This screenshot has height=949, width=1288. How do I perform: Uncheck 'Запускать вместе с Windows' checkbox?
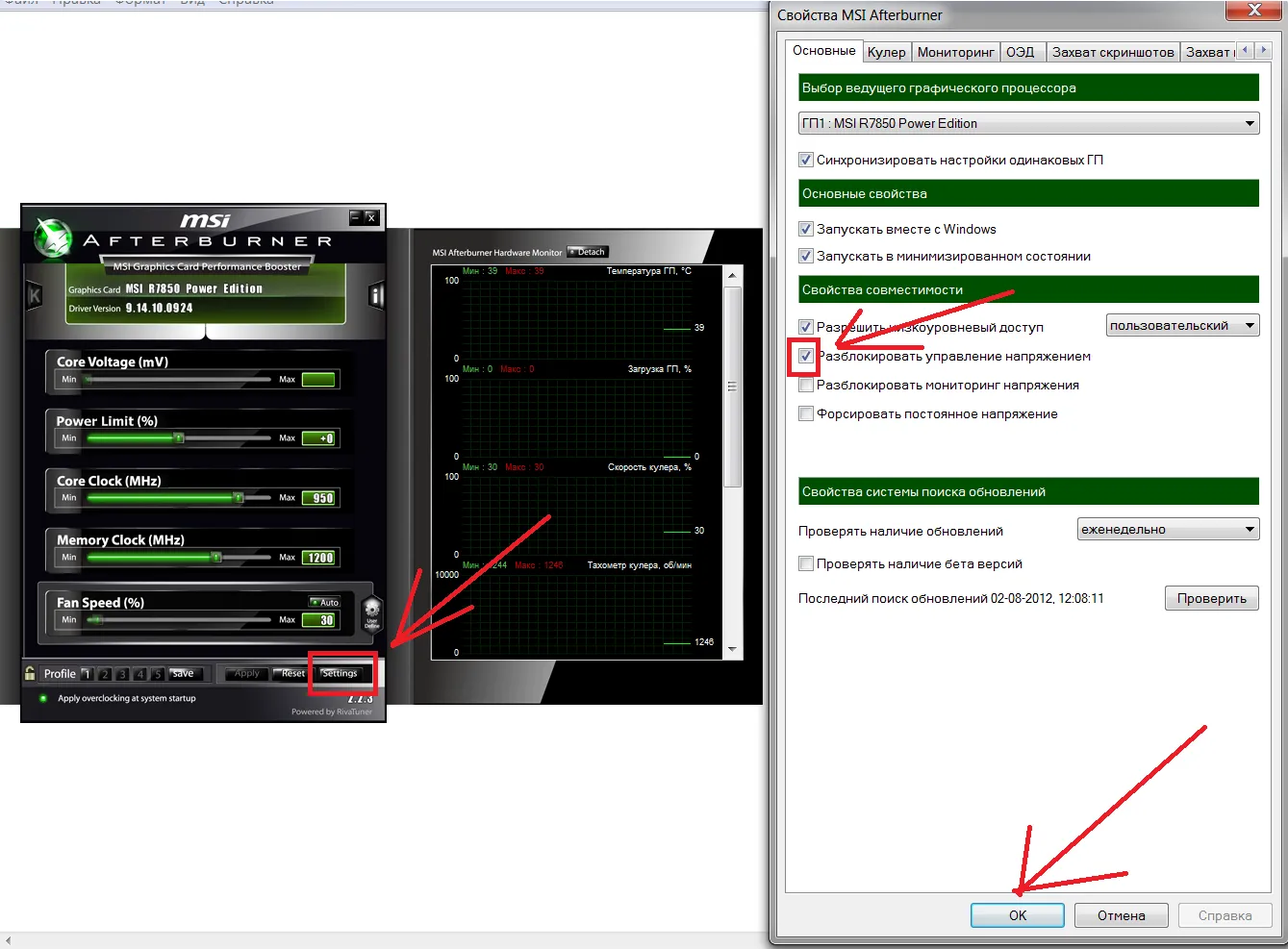pos(806,229)
